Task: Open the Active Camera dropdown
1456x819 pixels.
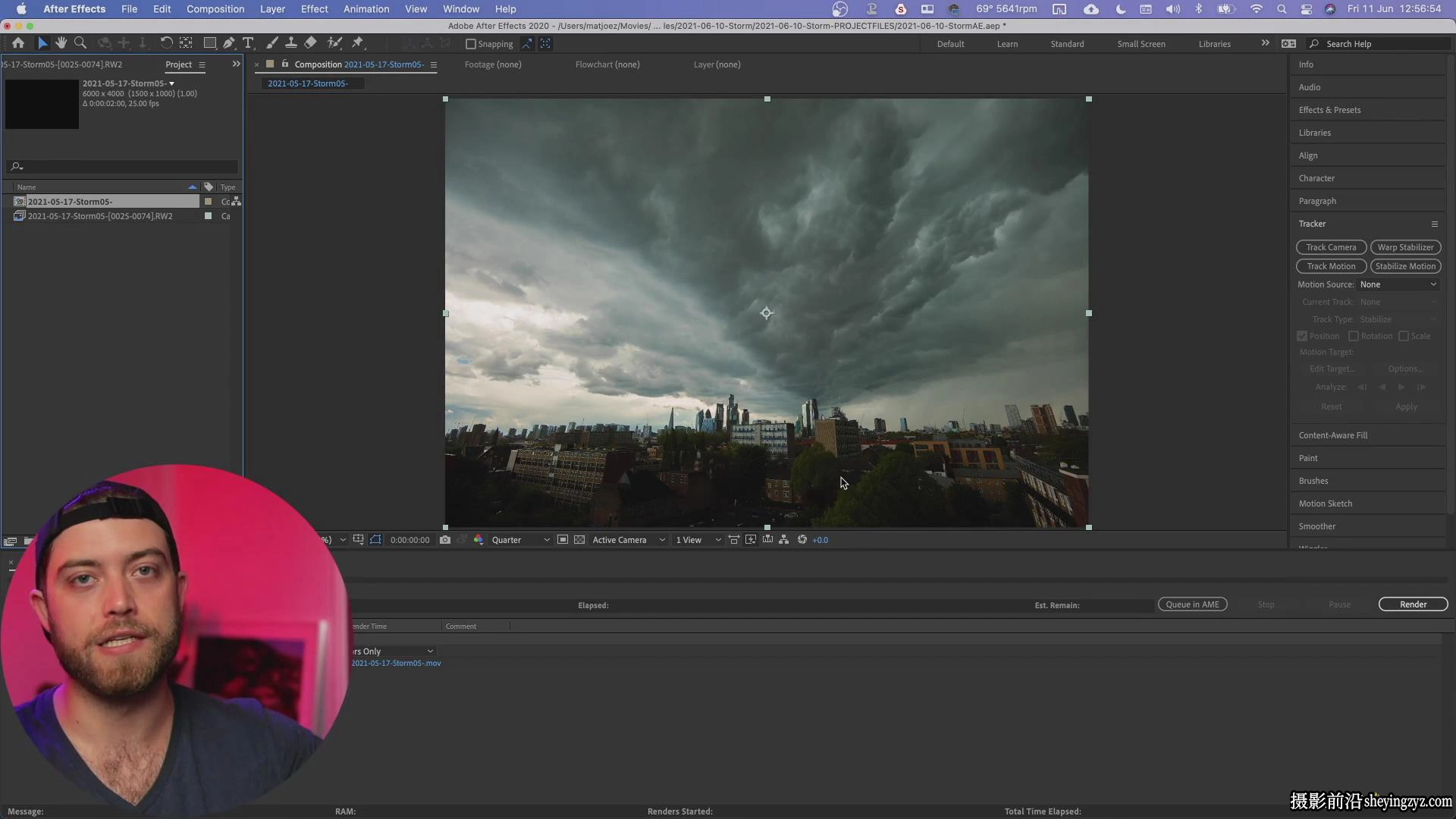Action: click(x=629, y=540)
